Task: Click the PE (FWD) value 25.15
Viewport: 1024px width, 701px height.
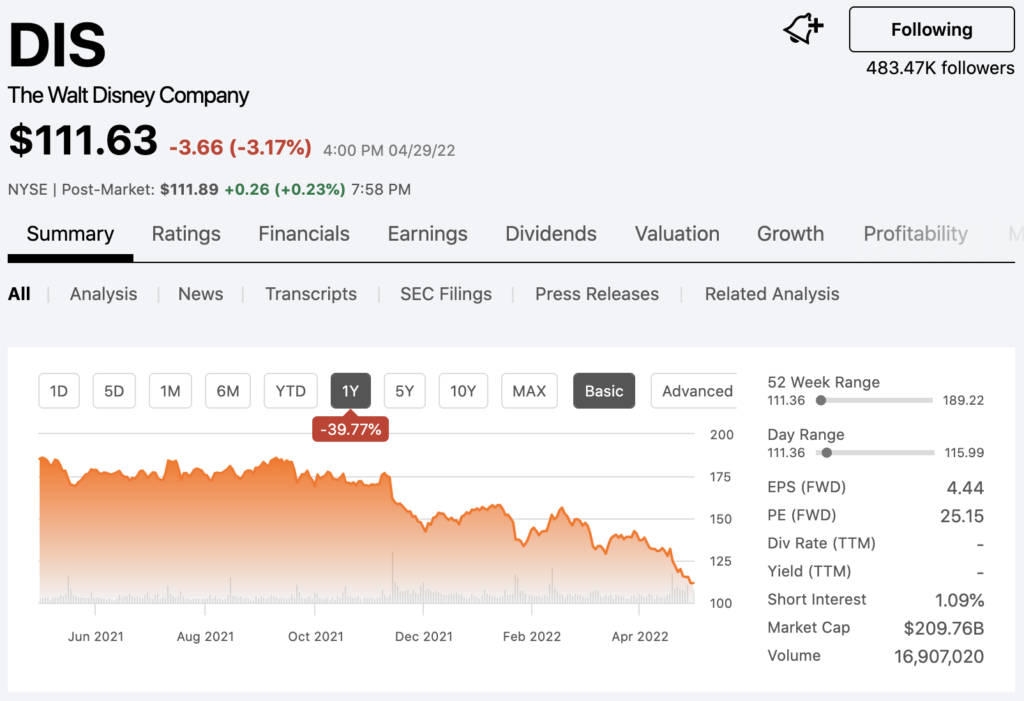Action: 961,516
